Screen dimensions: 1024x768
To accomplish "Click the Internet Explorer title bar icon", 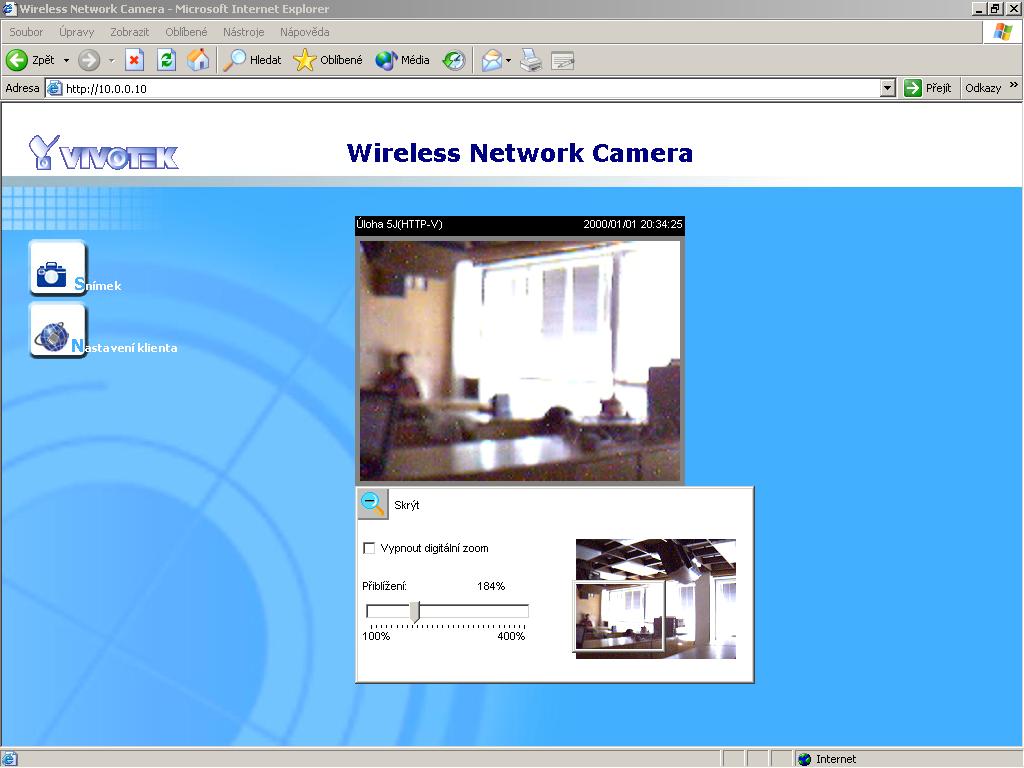I will (x=8, y=8).
